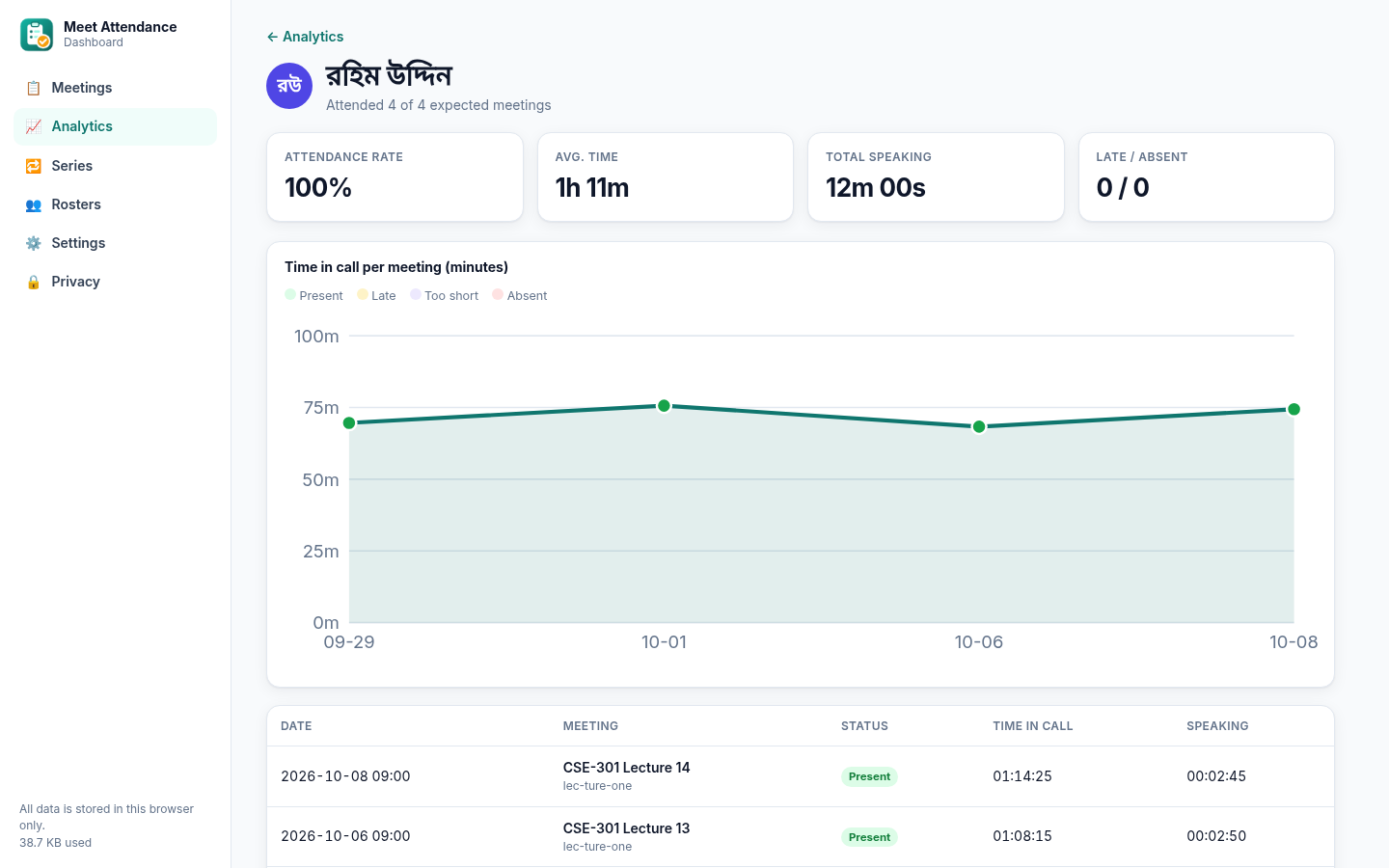Click the Series repeat icon
This screenshot has height=868, width=1389.
[34, 166]
